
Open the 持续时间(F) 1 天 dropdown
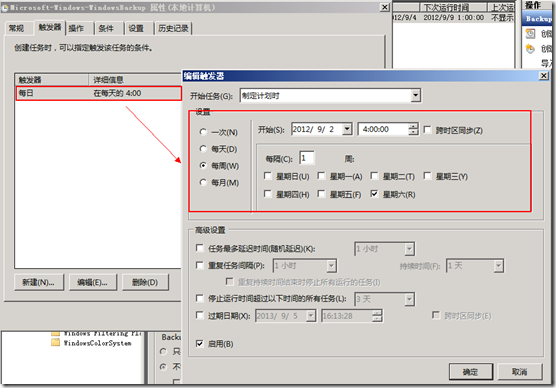point(499,266)
